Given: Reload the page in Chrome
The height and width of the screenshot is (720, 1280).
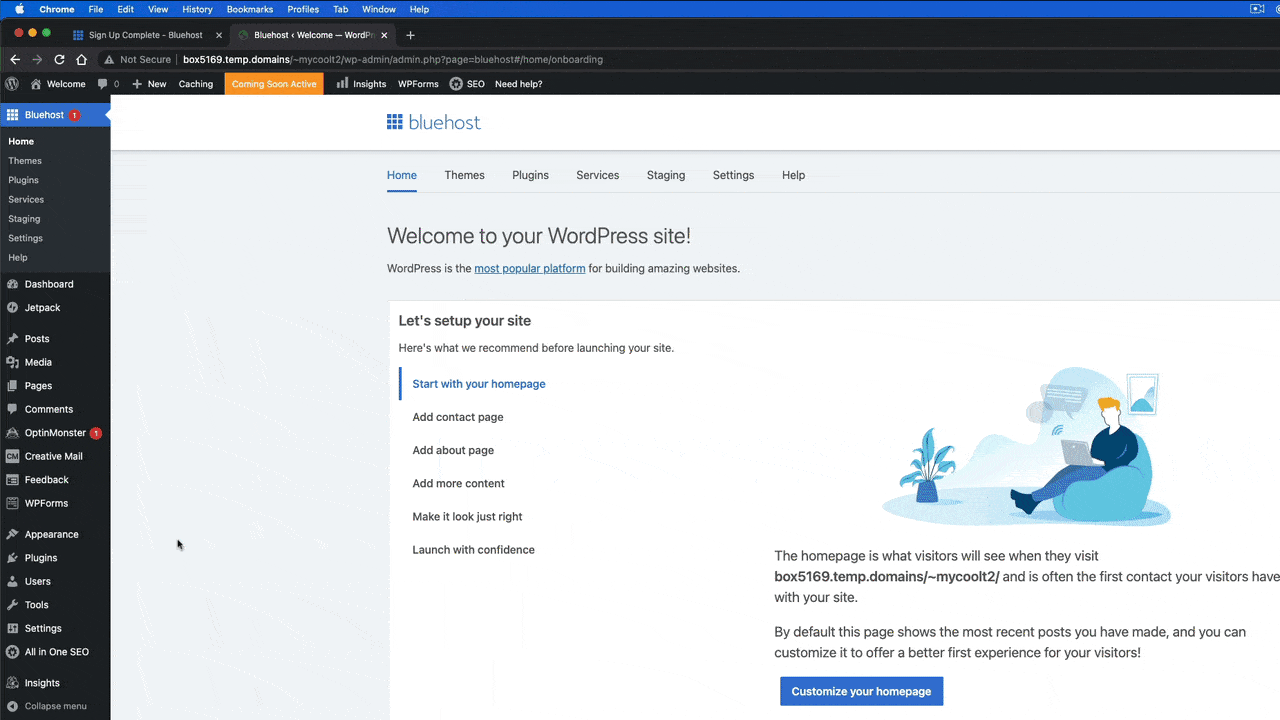Looking at the screenshot, I should click(59, 59).
